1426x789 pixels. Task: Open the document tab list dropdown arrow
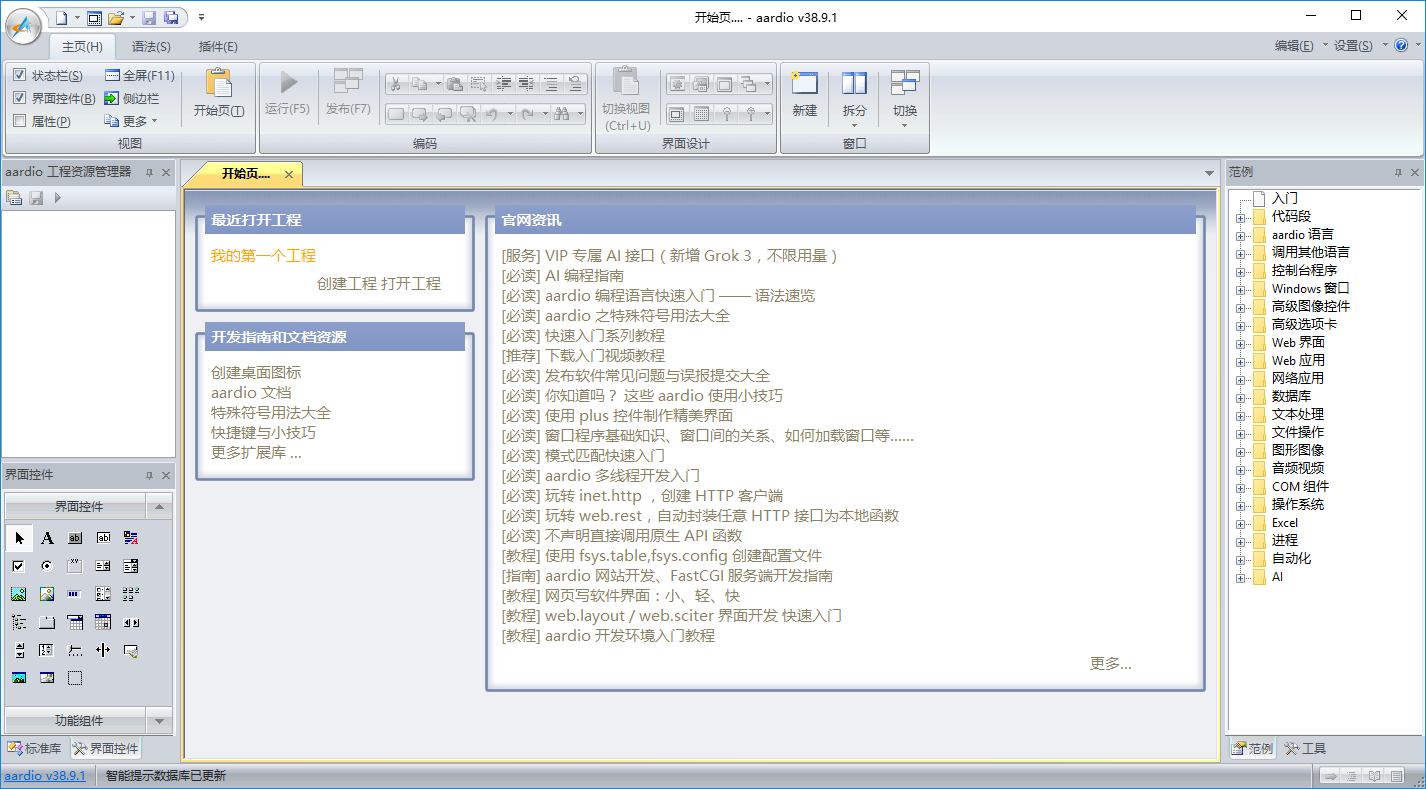[x=1210, y=174]
